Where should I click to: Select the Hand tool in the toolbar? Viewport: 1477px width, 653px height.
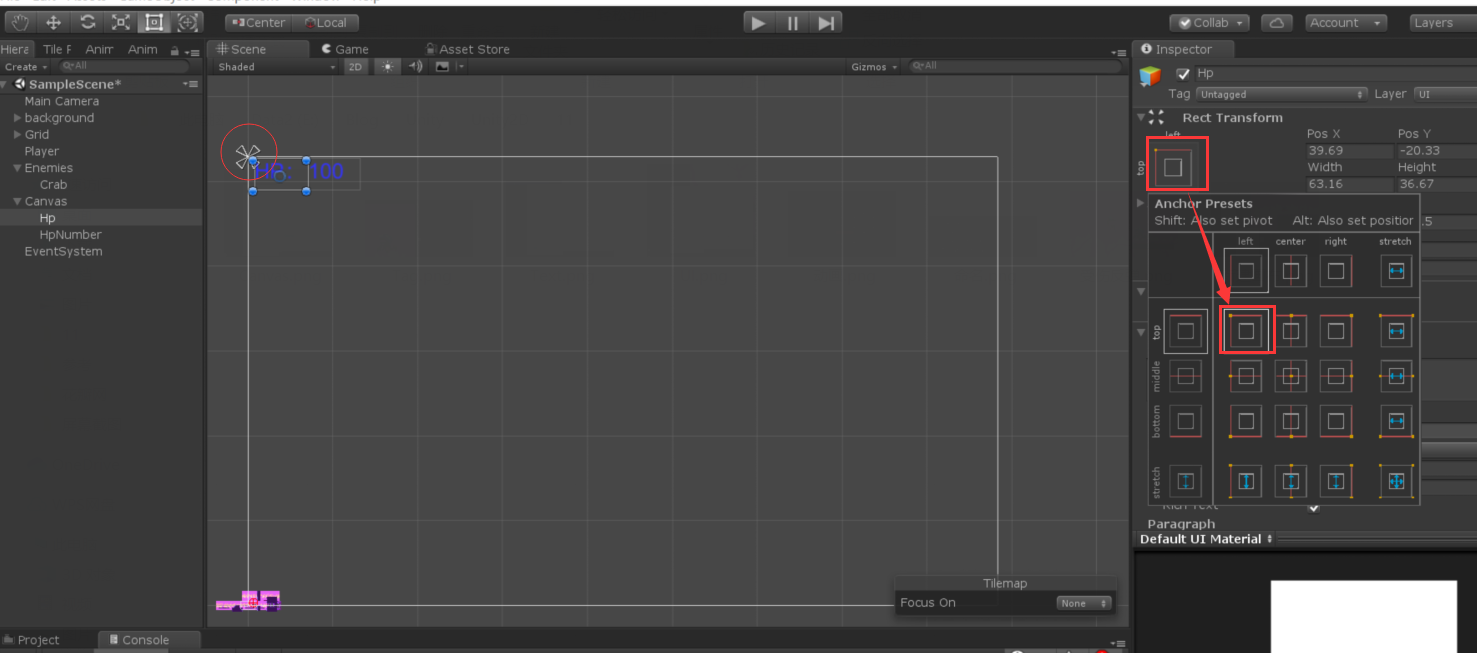tap(19, 22)
